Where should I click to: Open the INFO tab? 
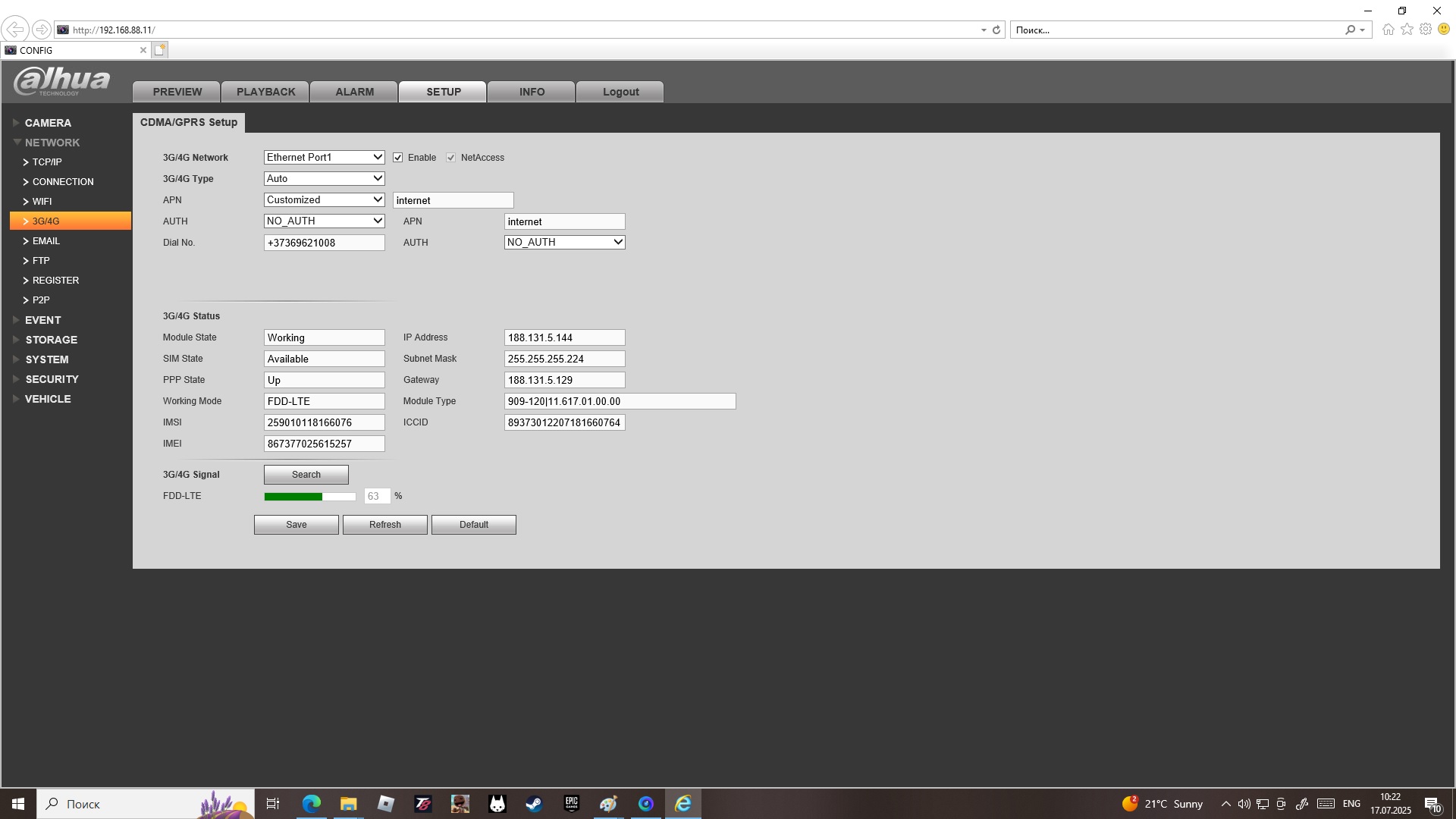tap(532, 92)
